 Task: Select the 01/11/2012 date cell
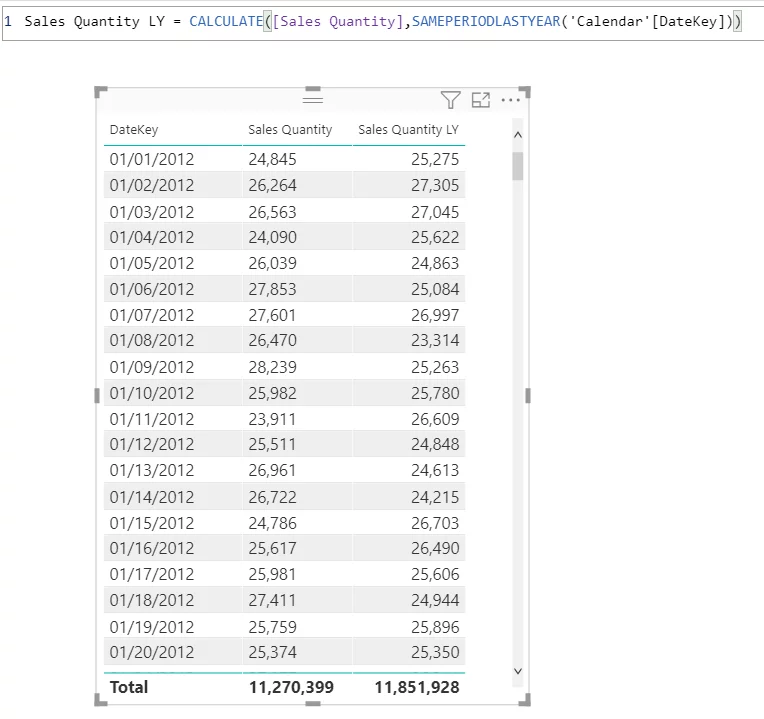click(x=152, y=419)
